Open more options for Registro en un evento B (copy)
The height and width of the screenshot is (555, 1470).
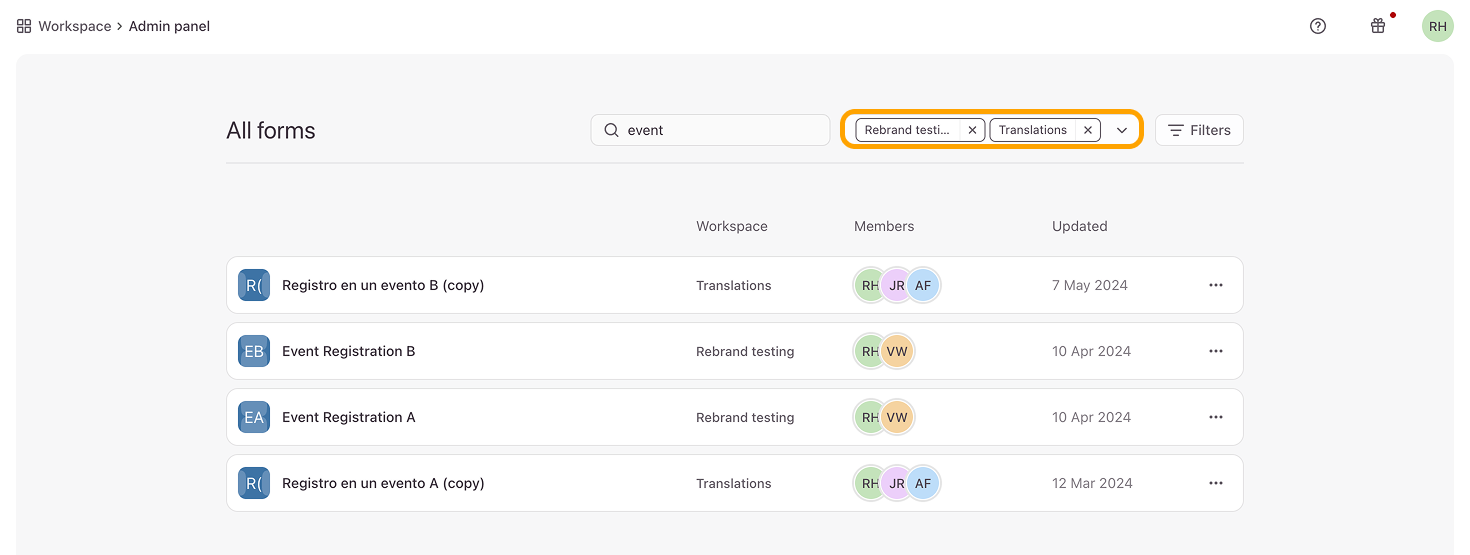[x=1216, y=285]
